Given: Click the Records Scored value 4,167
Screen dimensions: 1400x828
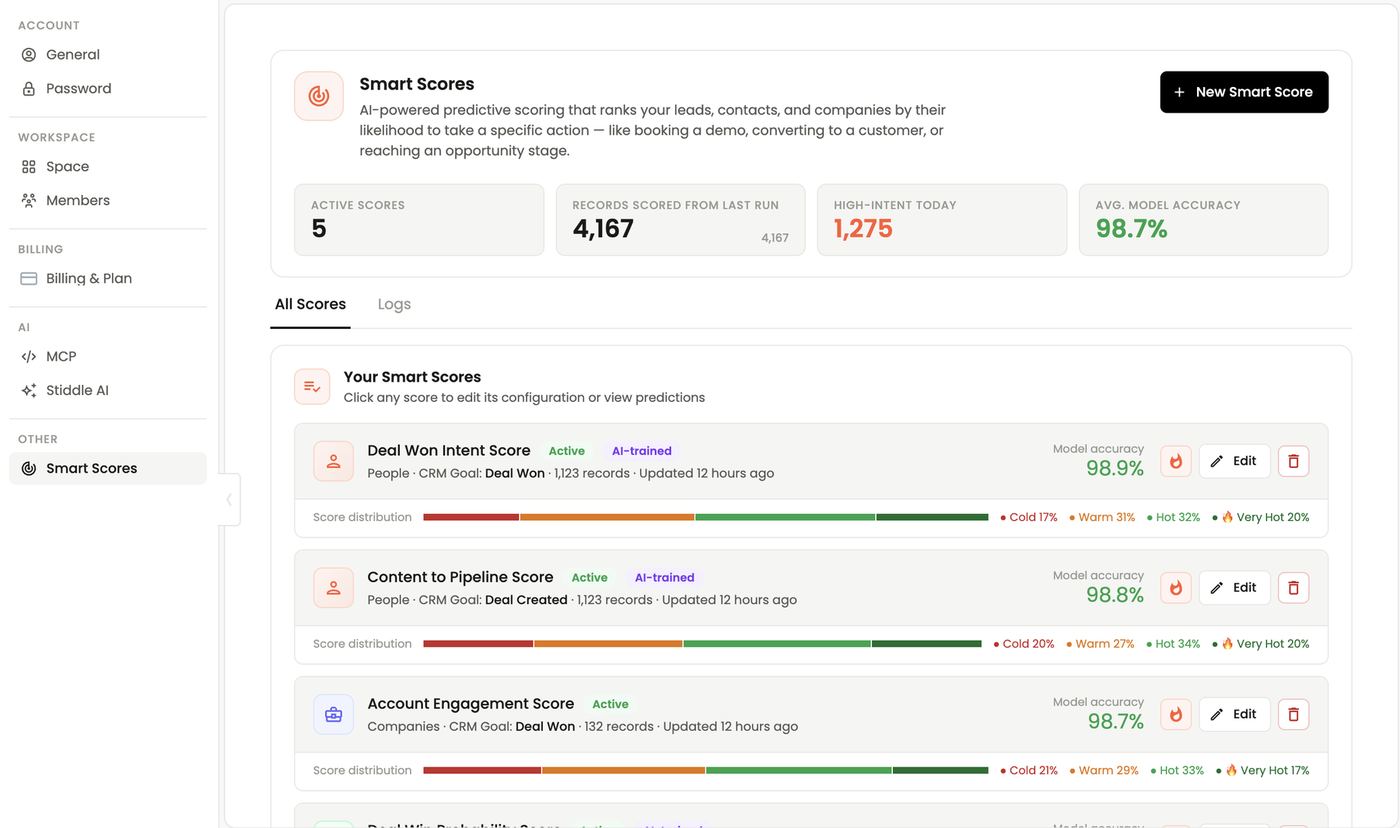Looking at the screenshot, I should tap(603, 229).
